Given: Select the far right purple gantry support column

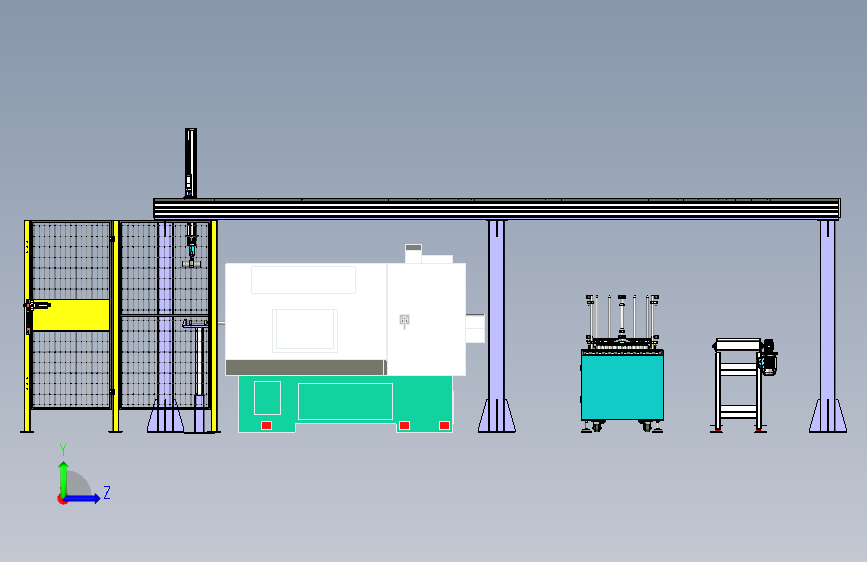Looking at the screenshot, I should tap(827, 326).
